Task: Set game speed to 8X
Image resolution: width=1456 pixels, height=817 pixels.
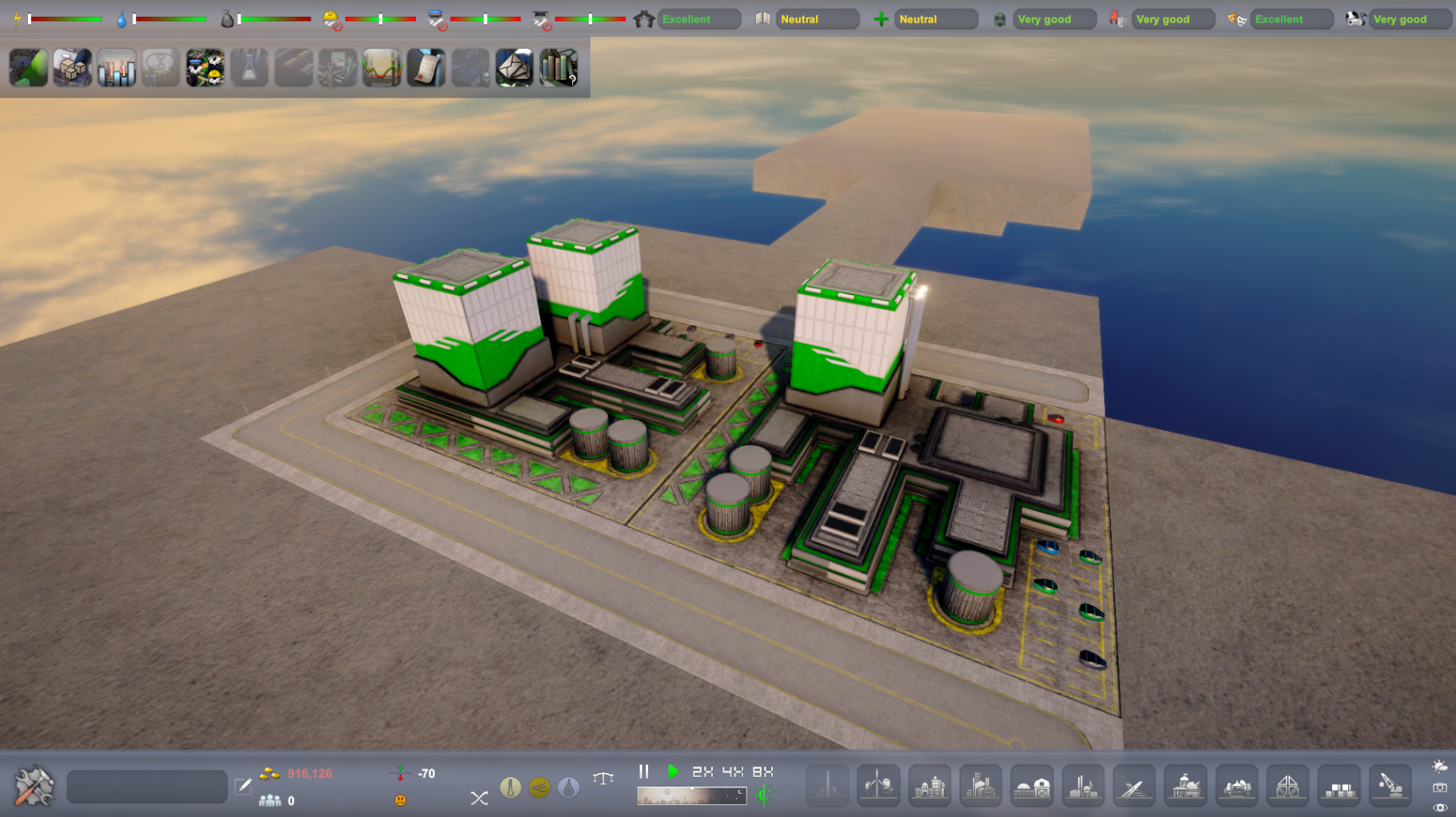Action: 763,771
